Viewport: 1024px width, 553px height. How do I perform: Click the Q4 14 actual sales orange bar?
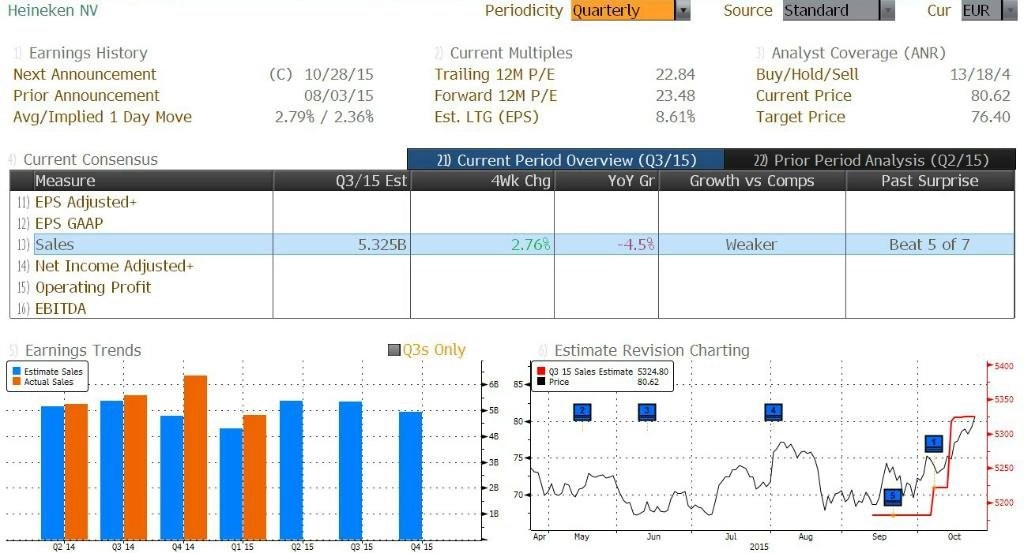pos(195,457)
